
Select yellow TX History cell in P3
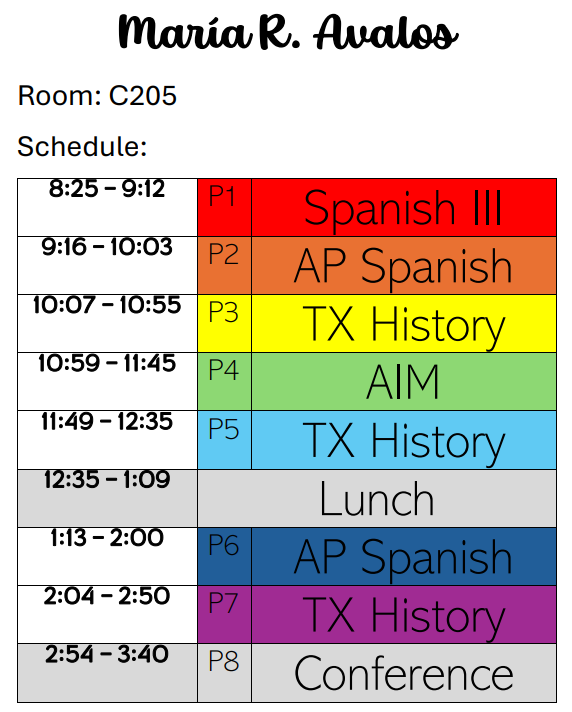(x=404, y=324)
